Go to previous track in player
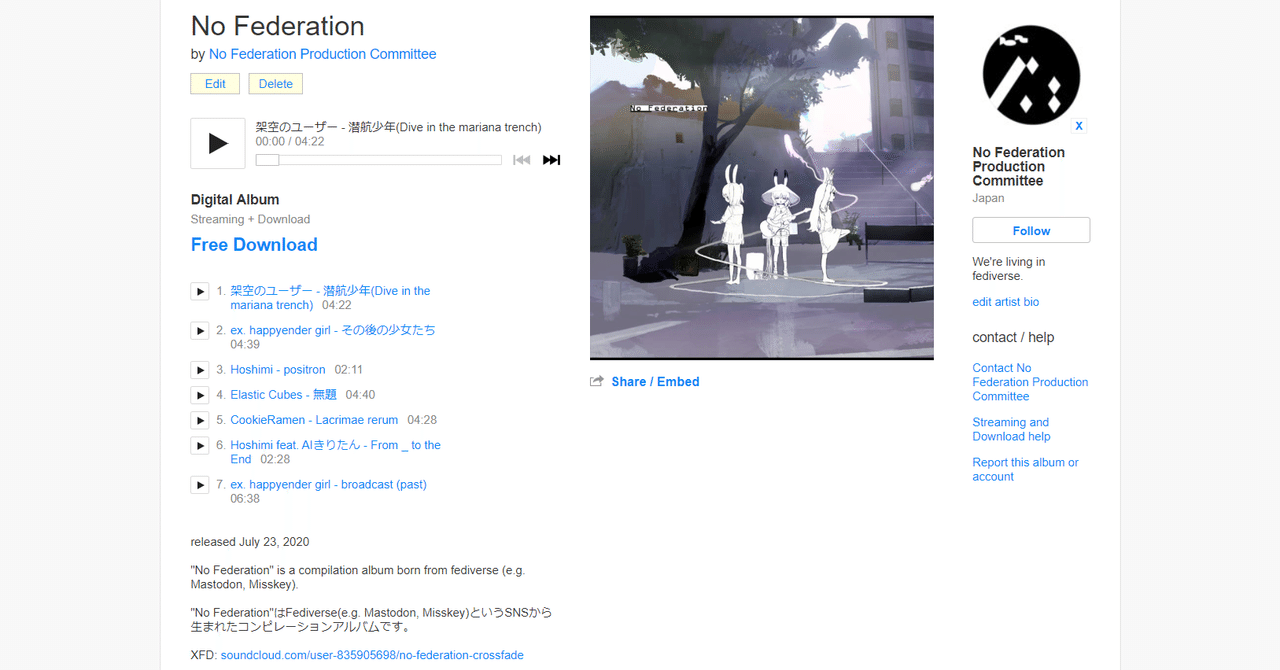 tap(521, 160)
